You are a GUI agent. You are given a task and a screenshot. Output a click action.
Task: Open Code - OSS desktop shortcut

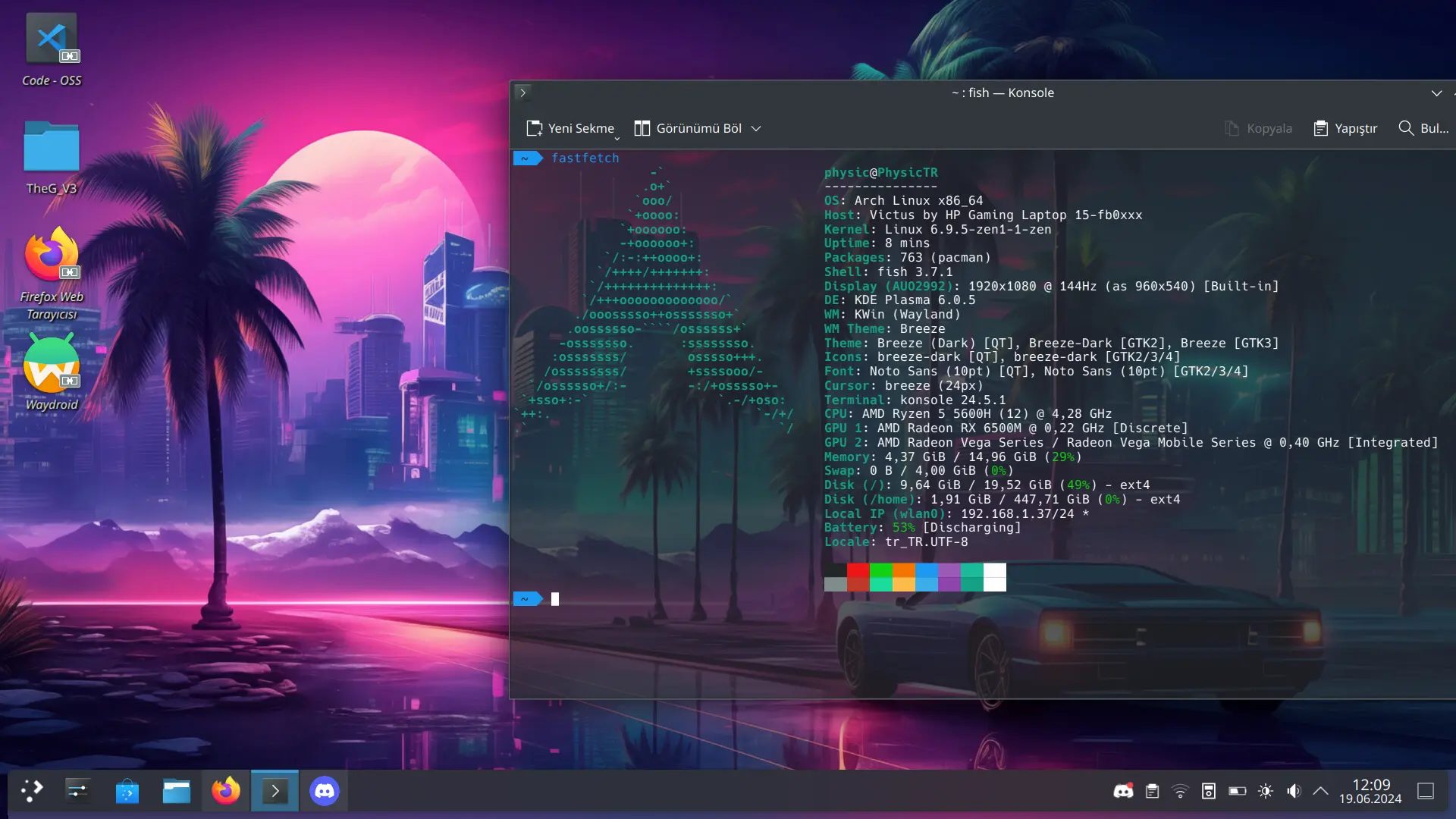tap(52, 49)
